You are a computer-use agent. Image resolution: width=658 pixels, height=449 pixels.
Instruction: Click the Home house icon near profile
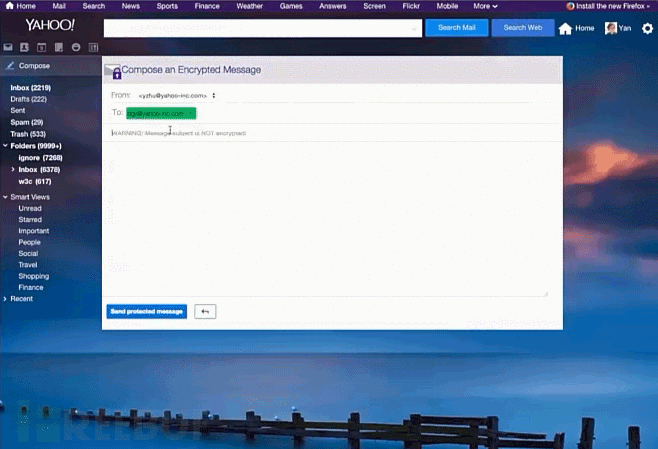(x=565, y=28)
